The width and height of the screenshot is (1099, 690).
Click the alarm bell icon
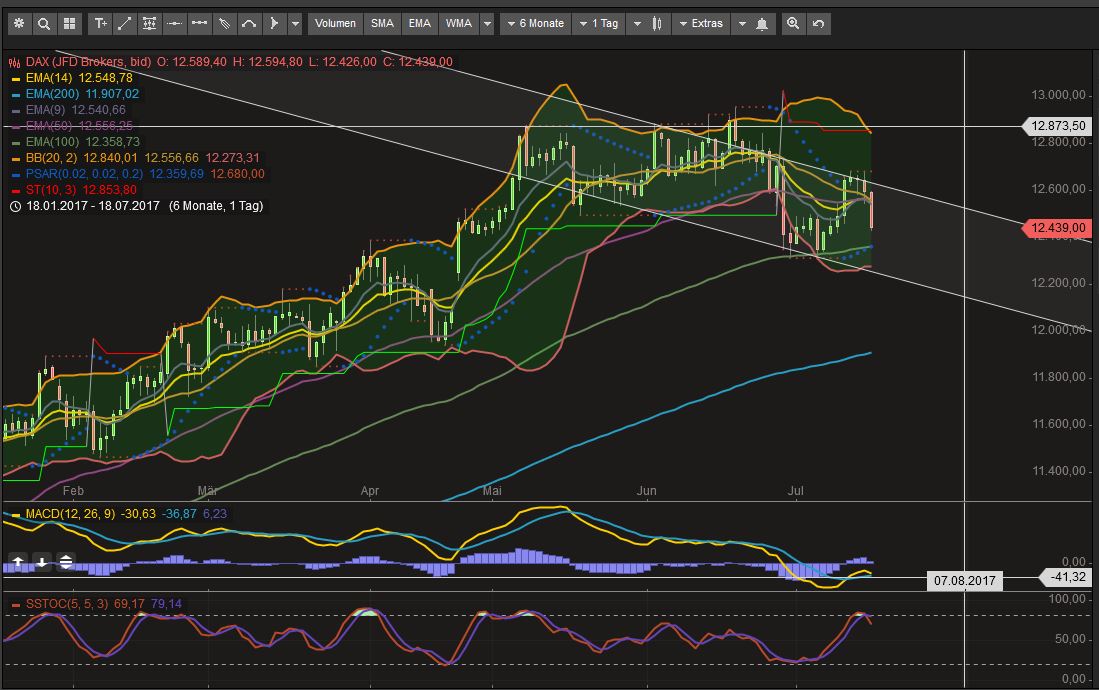click(x=762, y=23)
